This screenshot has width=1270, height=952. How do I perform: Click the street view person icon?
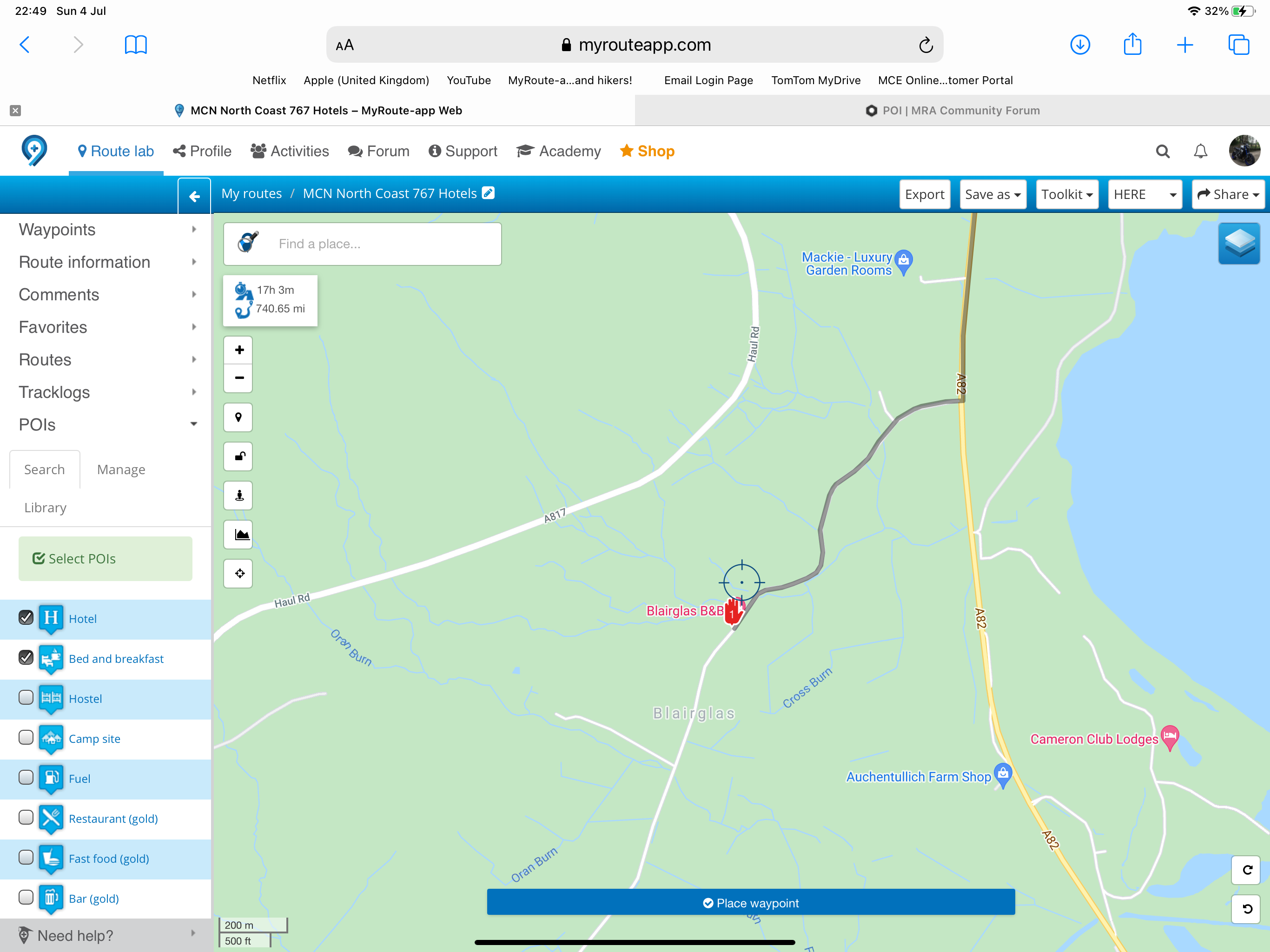[x=239, y=496]
